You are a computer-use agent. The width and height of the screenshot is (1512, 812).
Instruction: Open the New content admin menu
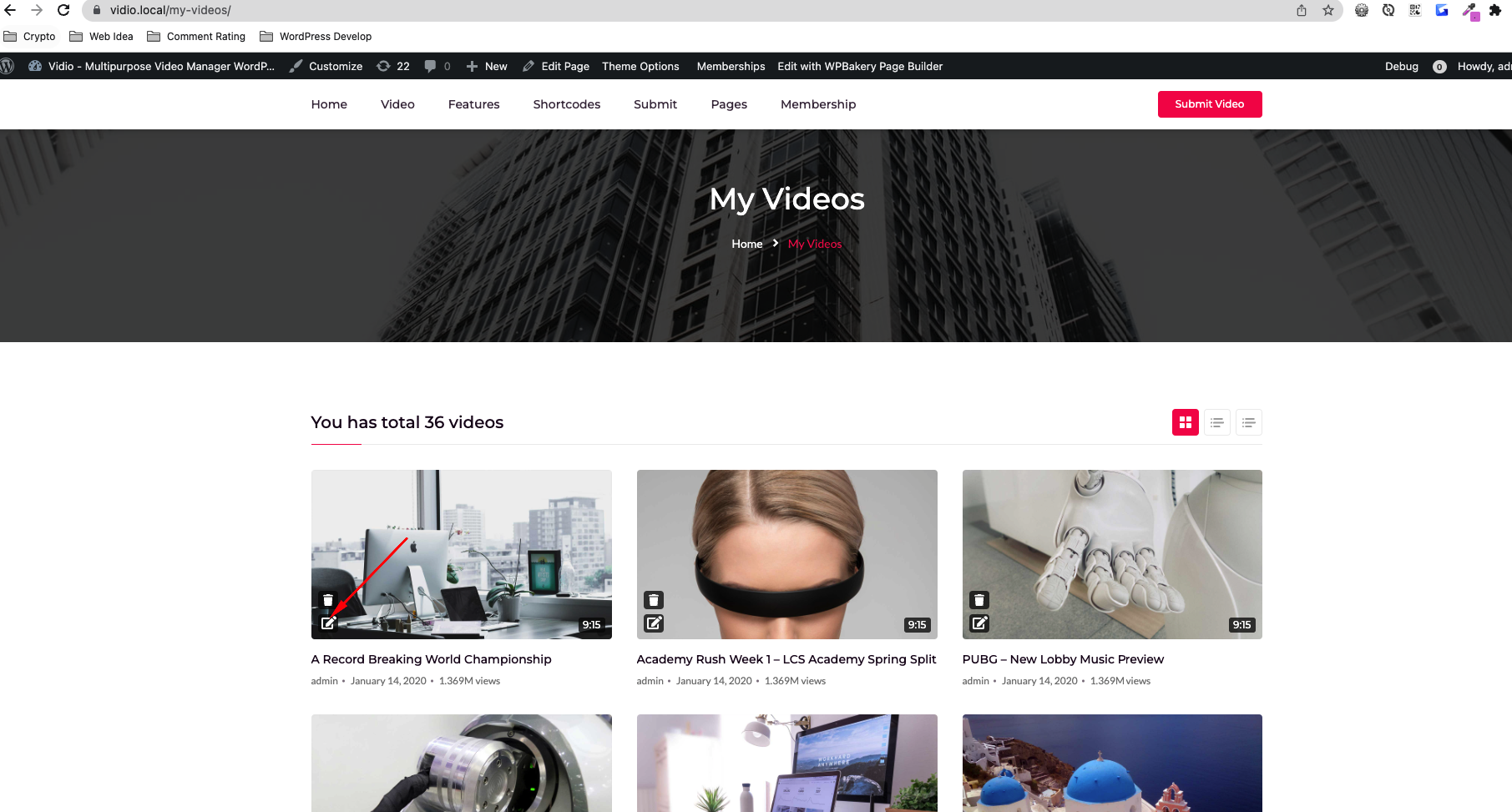point(487,66)
